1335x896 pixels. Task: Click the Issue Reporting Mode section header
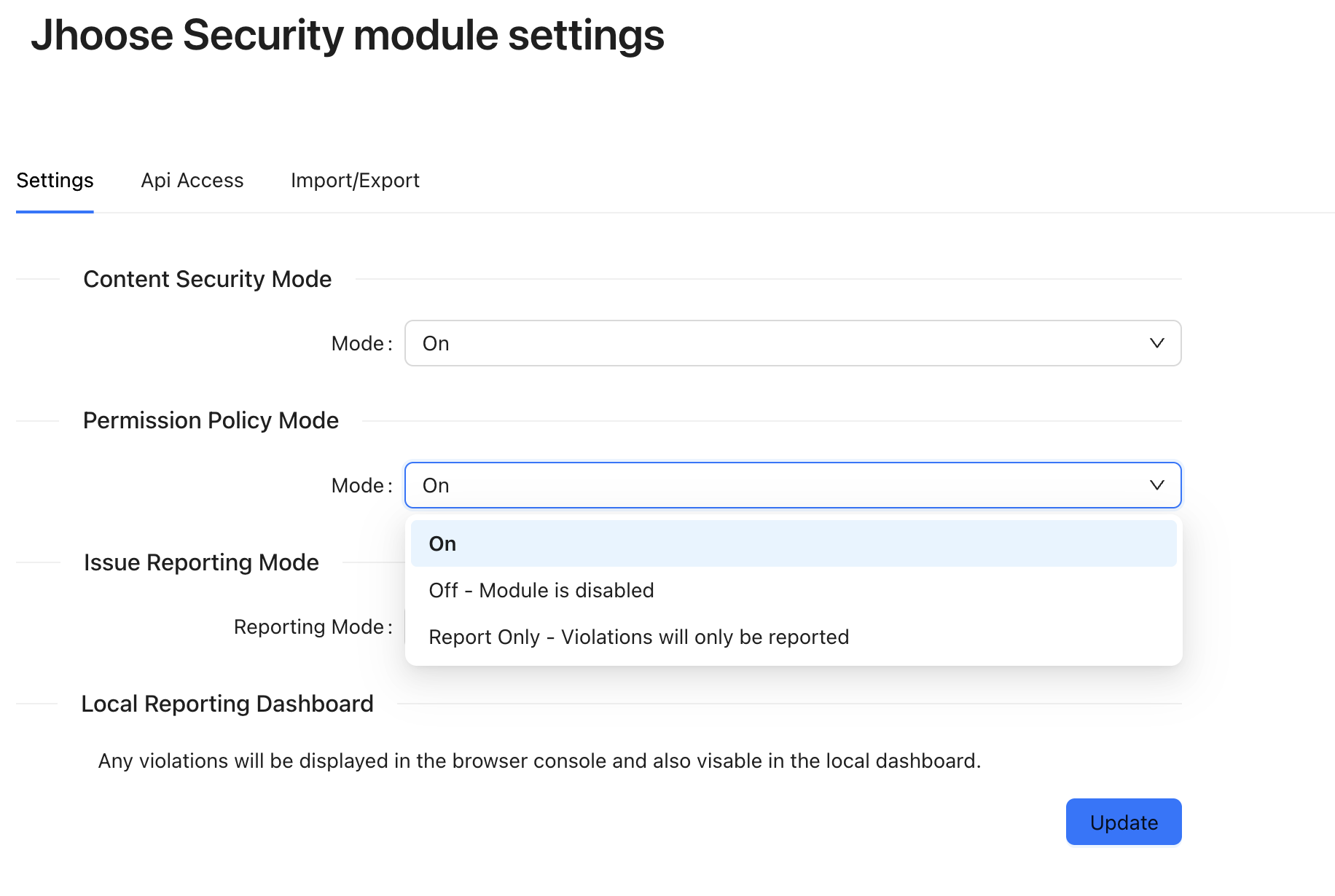coord(201,562)
